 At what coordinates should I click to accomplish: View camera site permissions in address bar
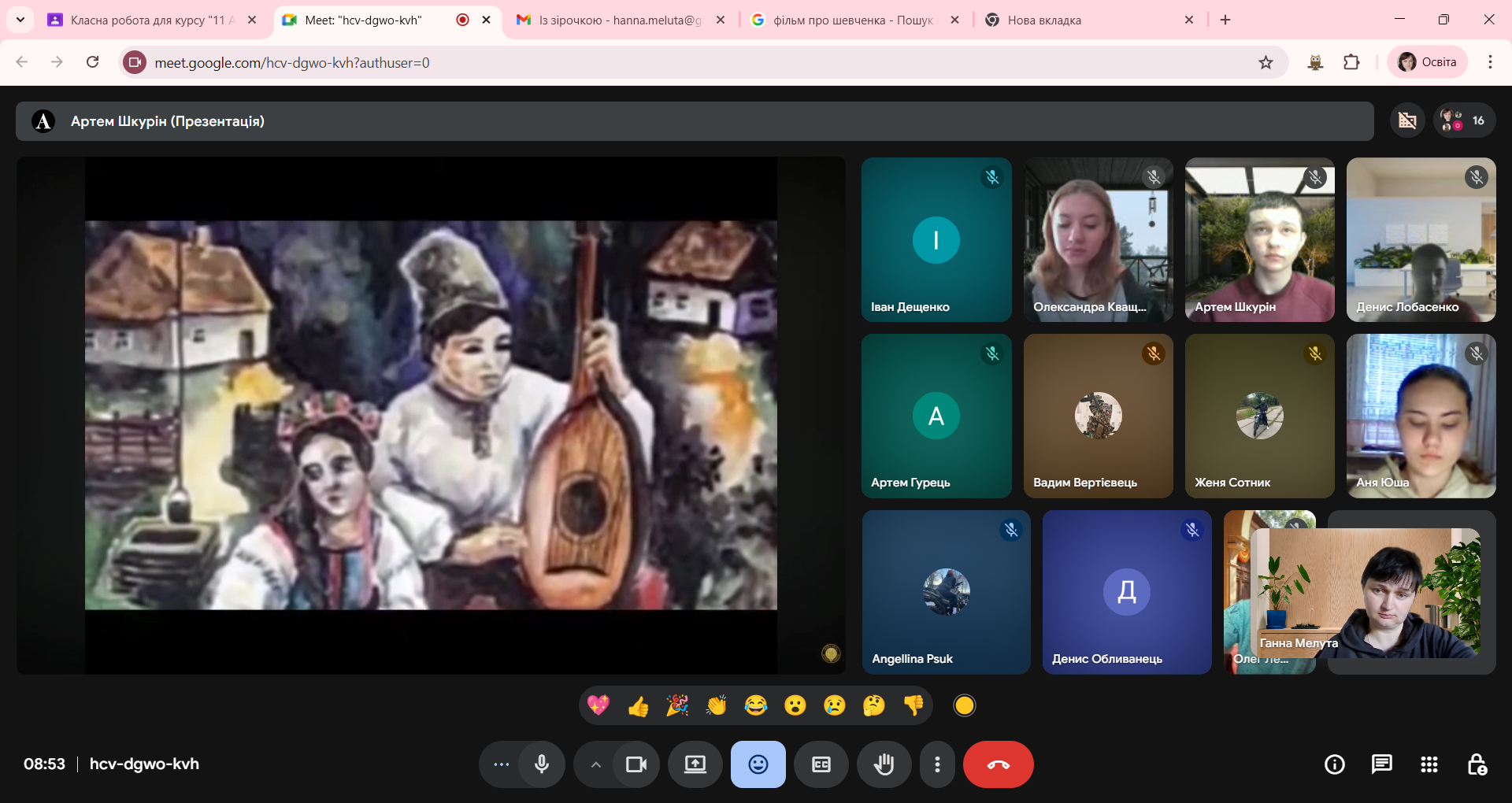coord(135,62)
